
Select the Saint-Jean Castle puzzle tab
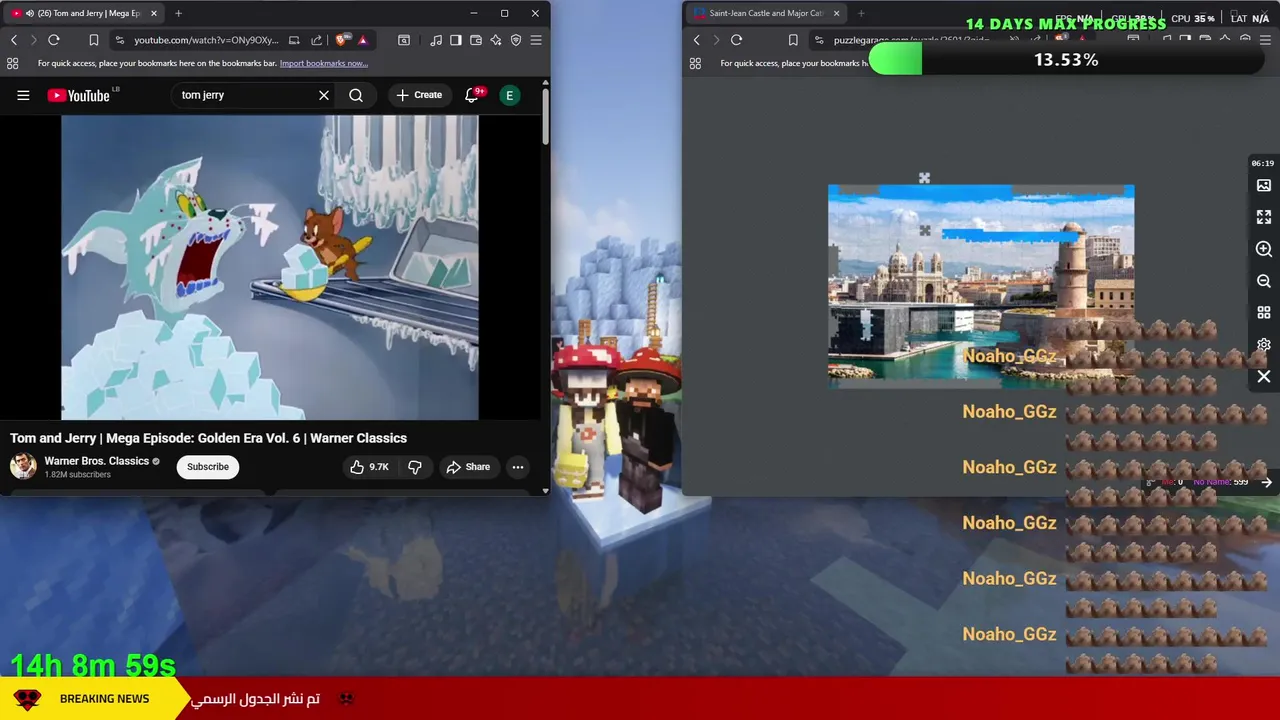[766, 13]
